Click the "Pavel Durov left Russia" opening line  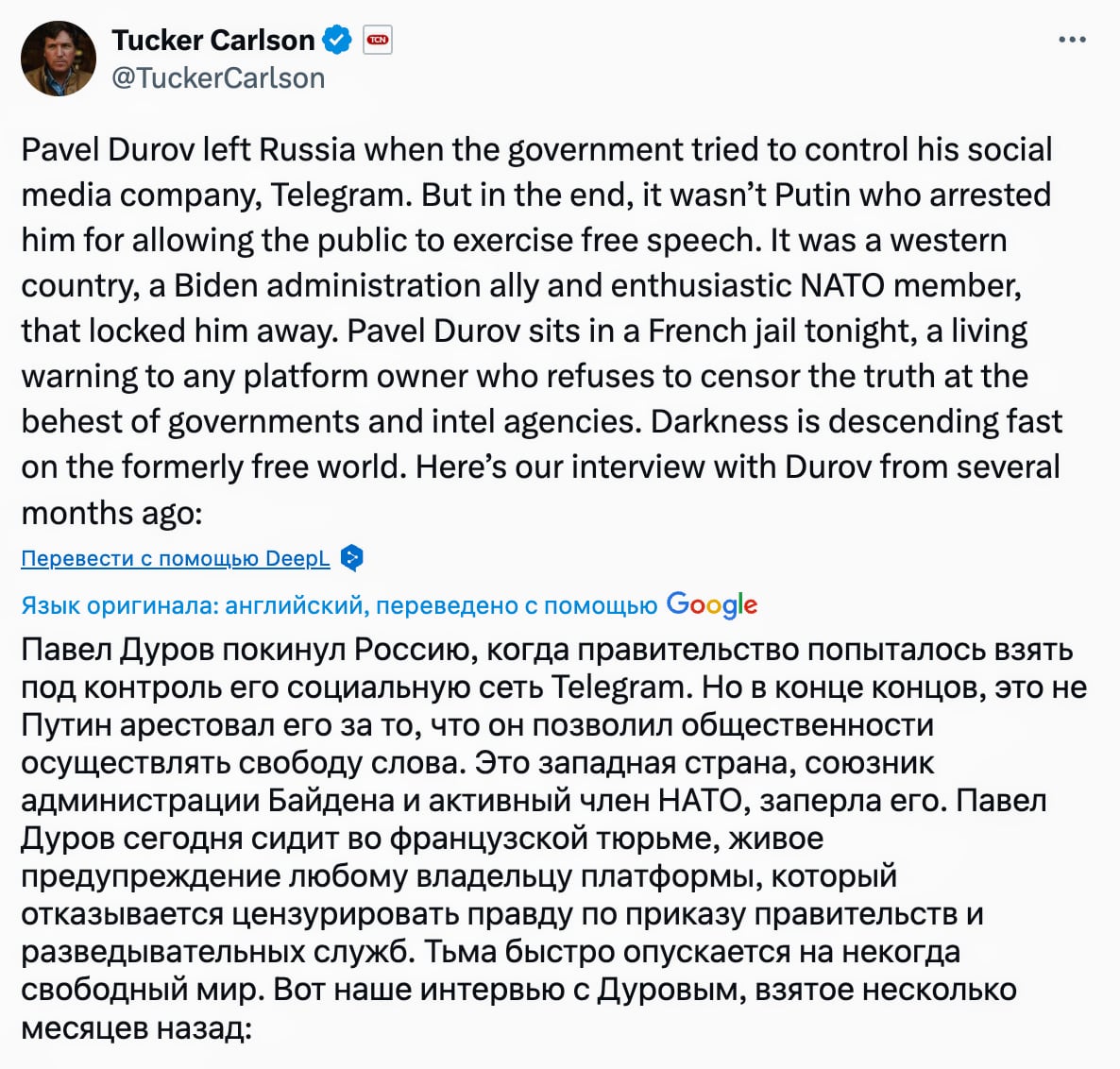[189, 149]
